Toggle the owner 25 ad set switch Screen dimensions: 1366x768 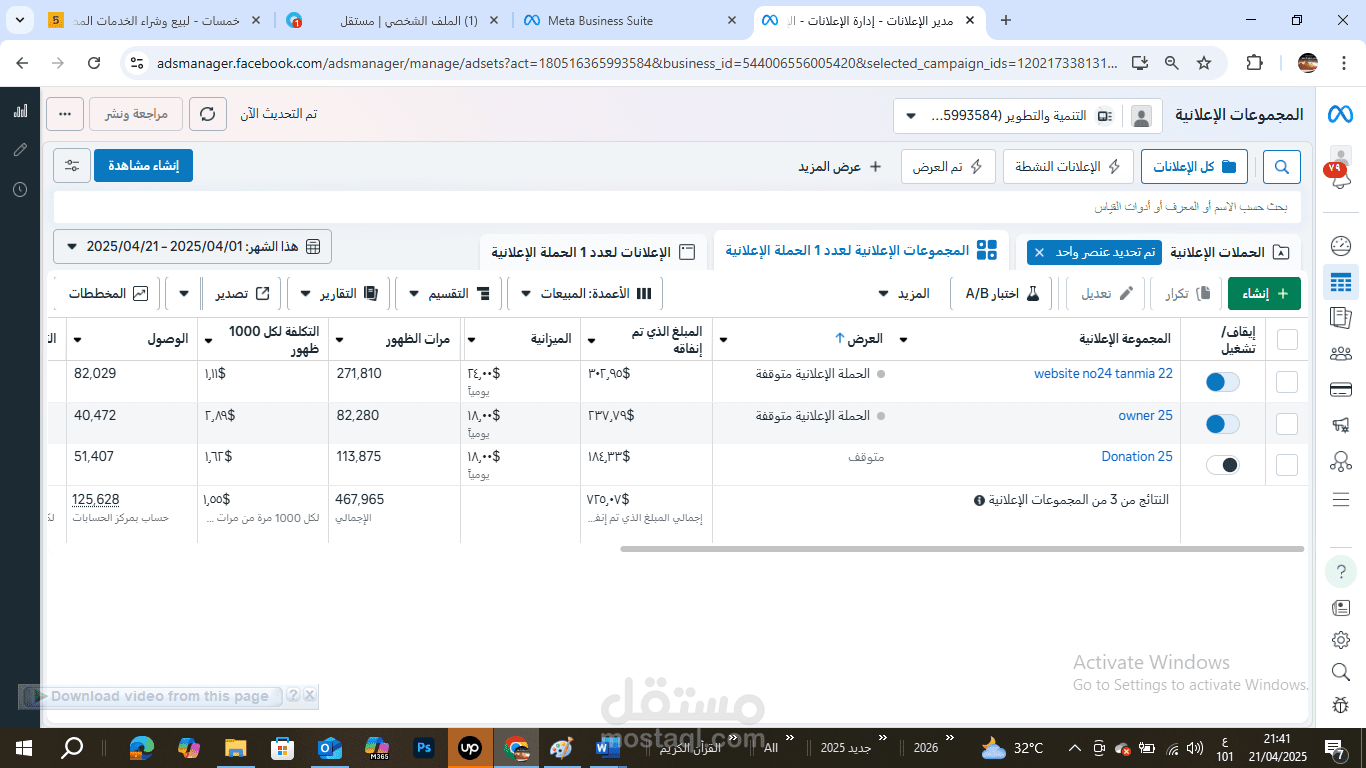[1222, 424]
